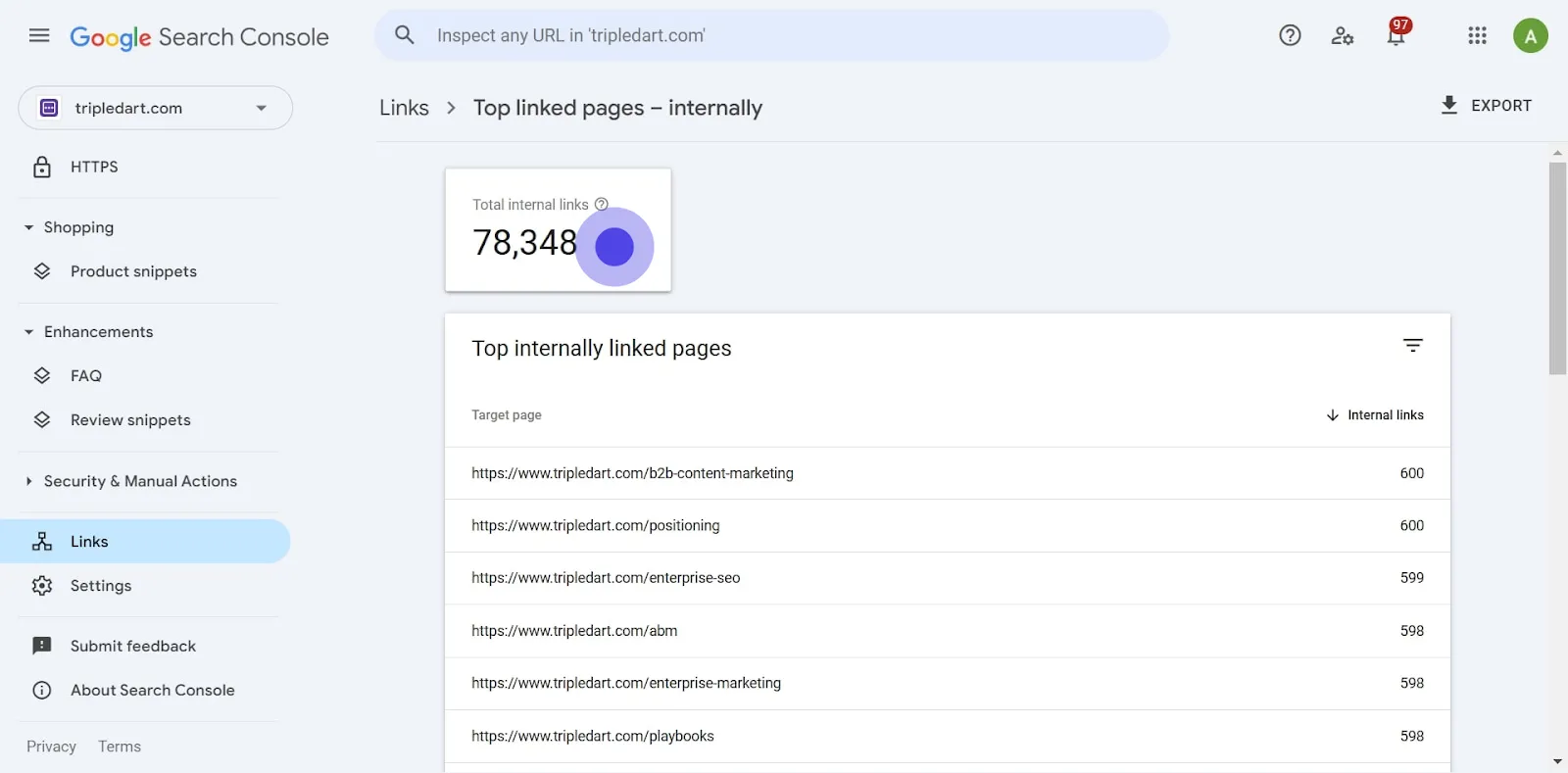Click the 599 count for enterprise-seo
Screen dimensions: 1568x773
1411,578
